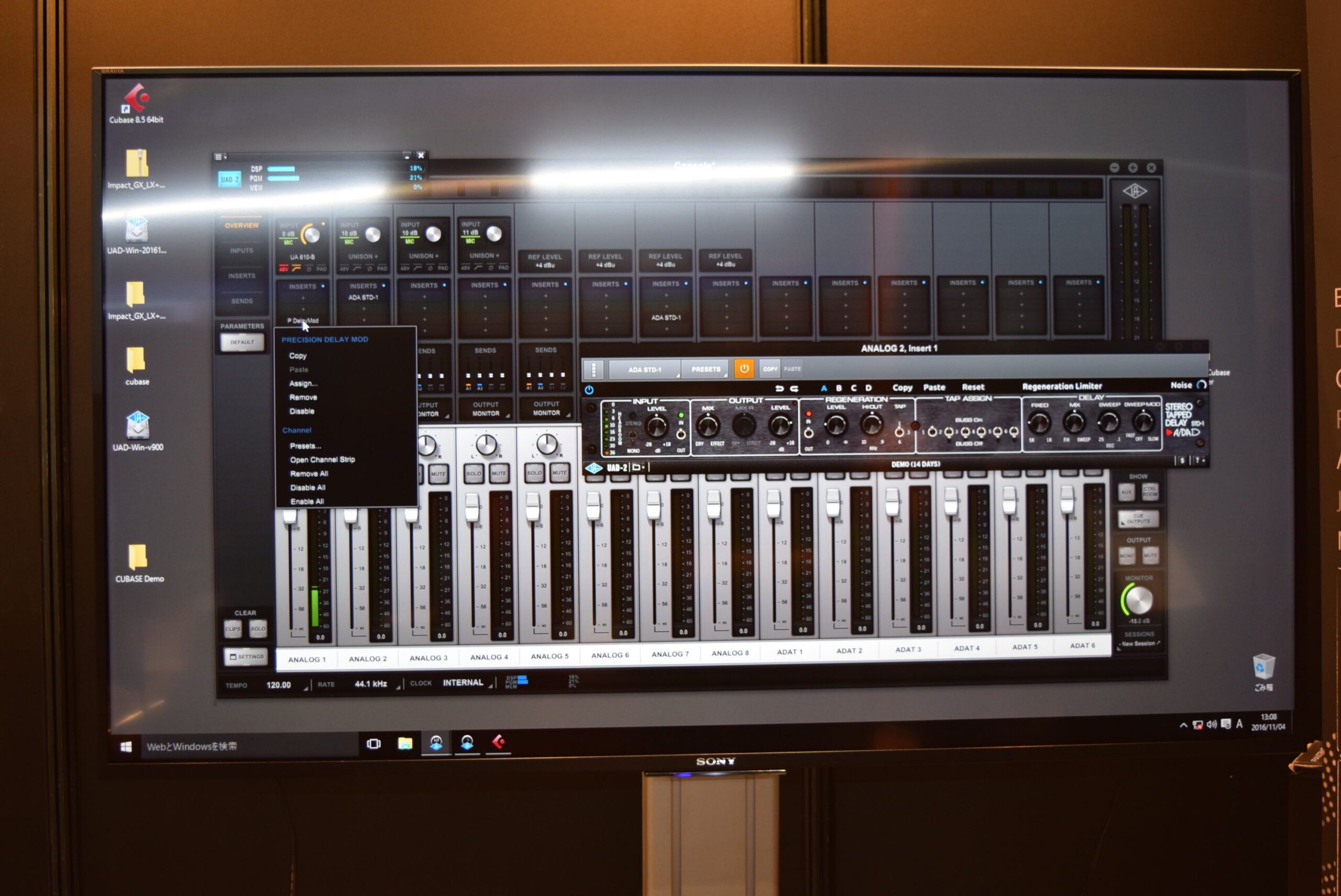The width and height of the screenshot is (1341, 896).
Task: Click the Undo arrow in the ADA STD-1 plugin toolbar
Action: click(779, 389)
